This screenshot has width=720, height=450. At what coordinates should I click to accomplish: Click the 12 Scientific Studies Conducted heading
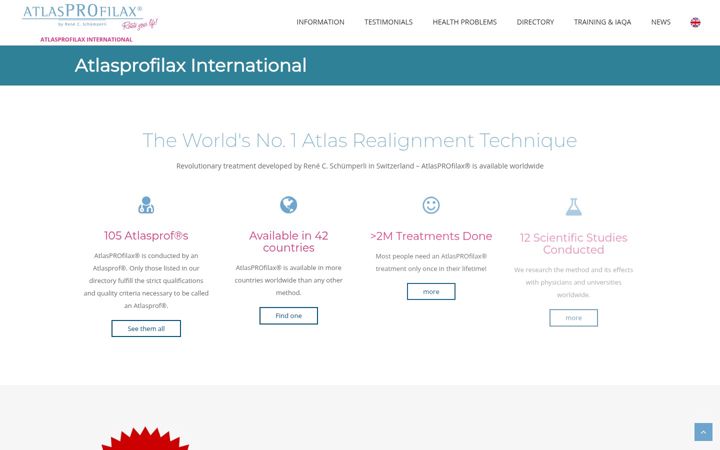[x=574, y=243]
